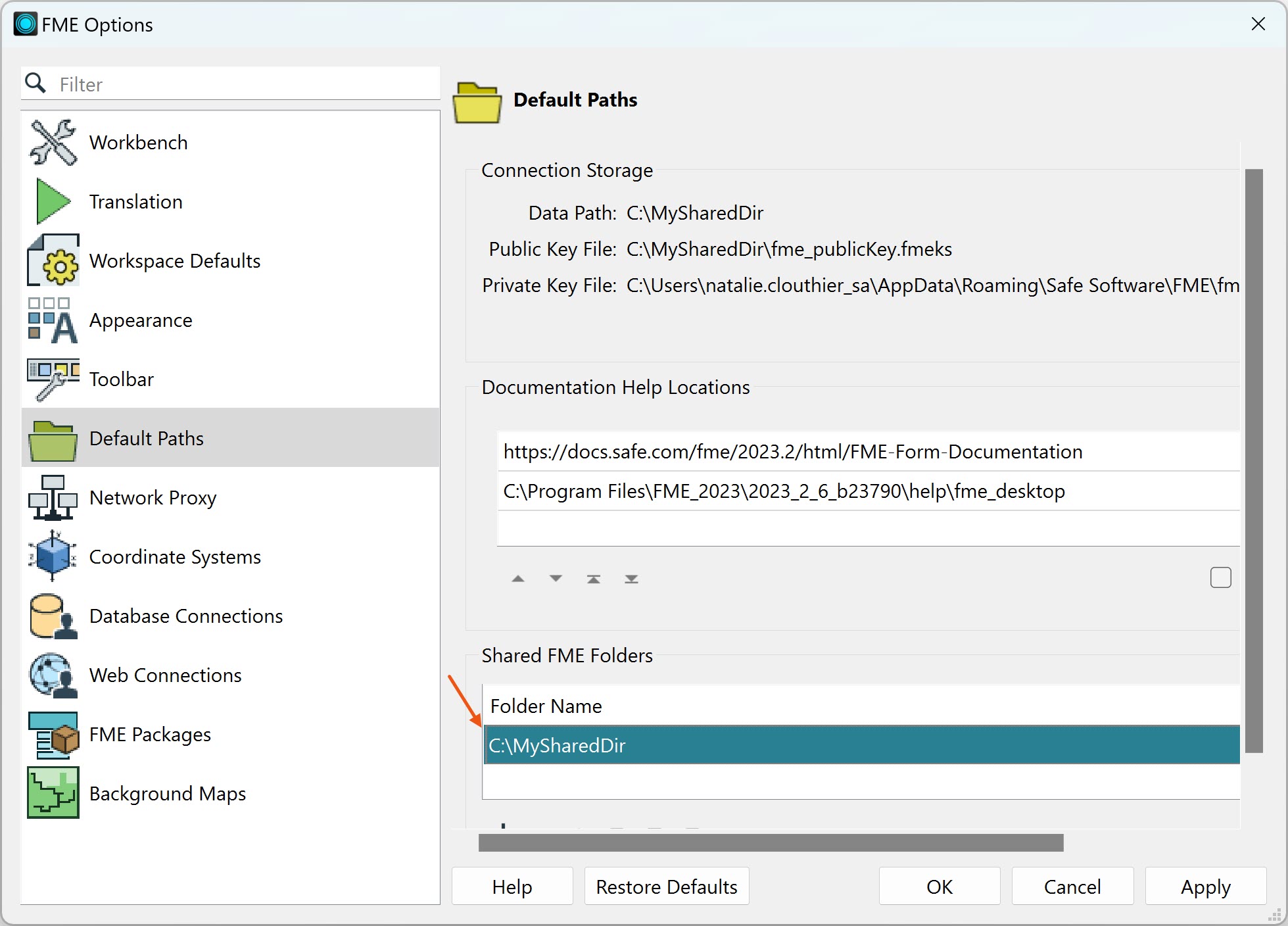This screenshot has height=926, width=1288.
Task: Click the Public Key File path value
Action: coord(789,249)
